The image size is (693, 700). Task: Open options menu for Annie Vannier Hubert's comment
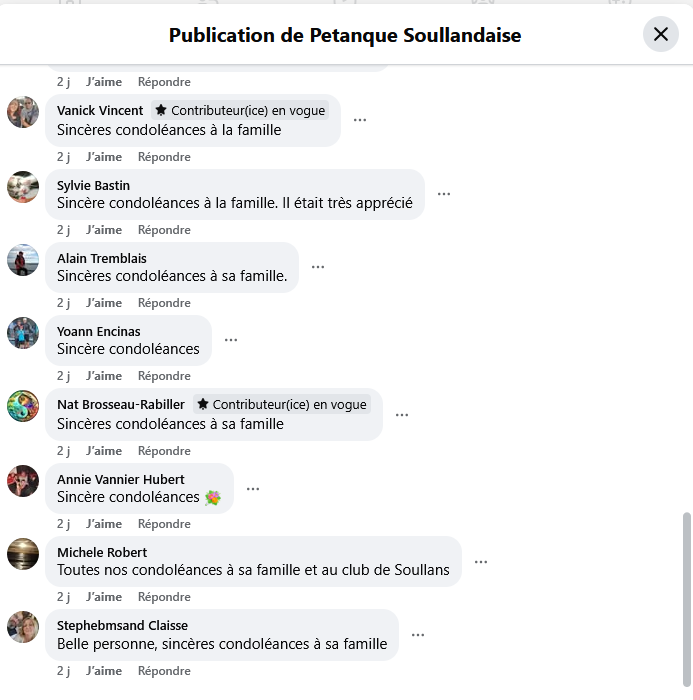point(253,489)
